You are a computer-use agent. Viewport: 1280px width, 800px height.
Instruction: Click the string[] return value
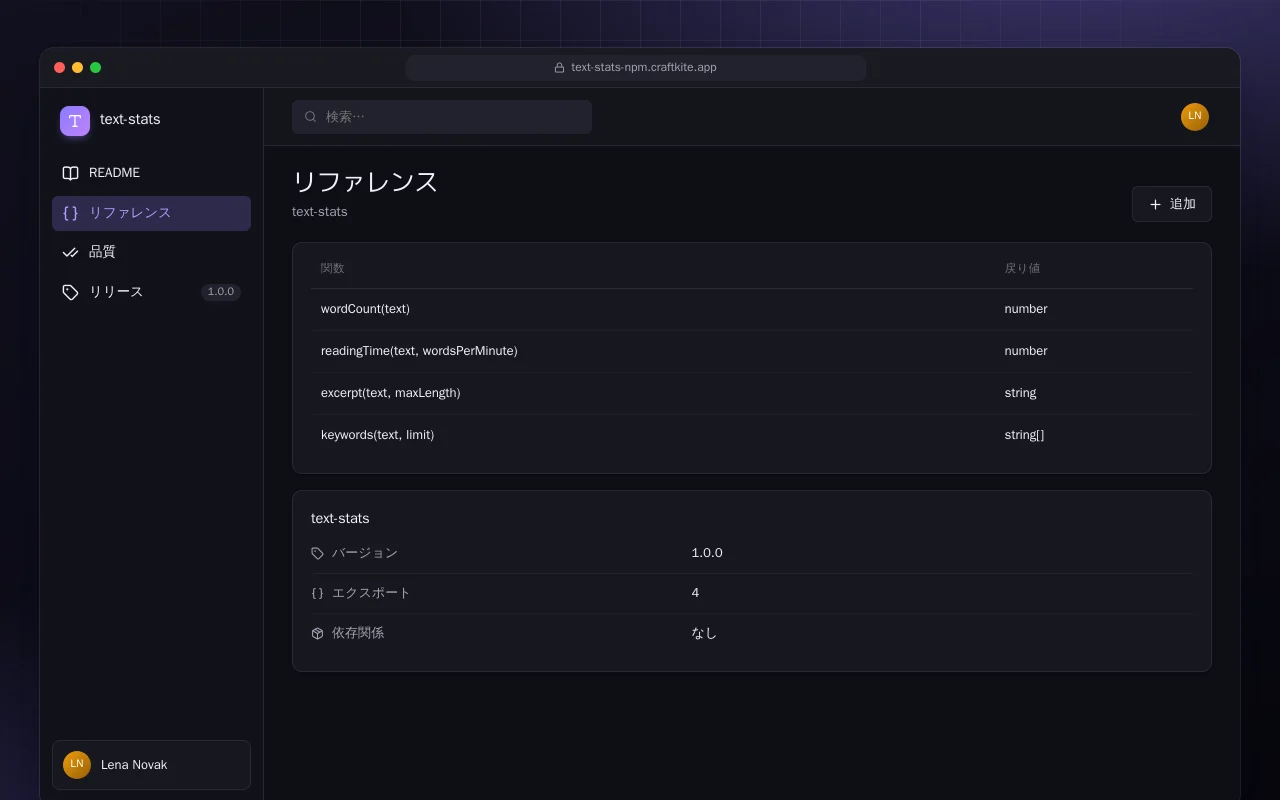coord(1024,435)
